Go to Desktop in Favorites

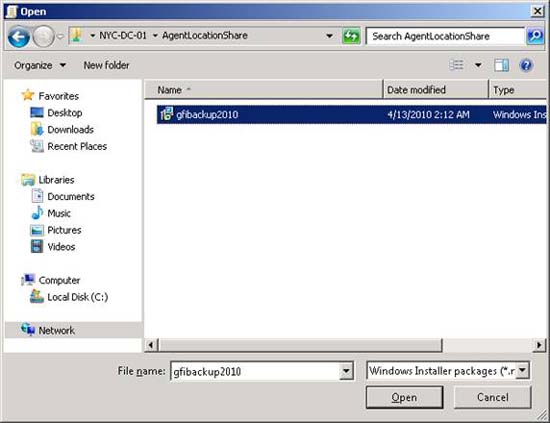65,113
